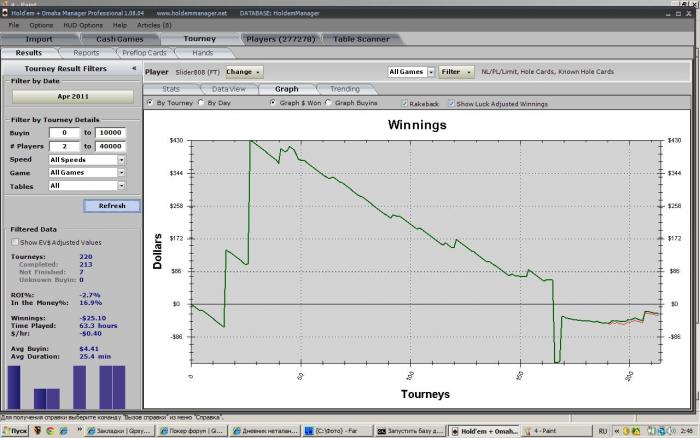700x438 pixels.
Task: Switch to the Запустить базу taskbar item
Action: point(410,431)
